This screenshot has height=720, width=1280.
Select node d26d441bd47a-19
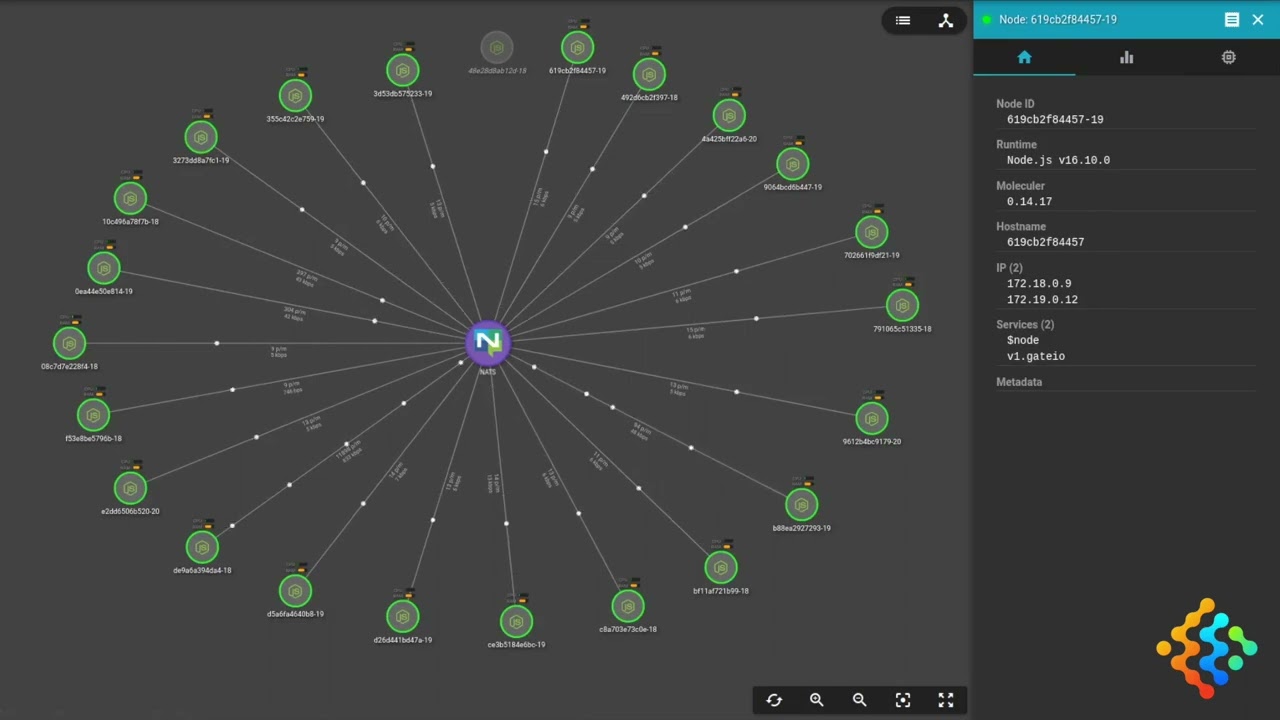pos(402,616)
